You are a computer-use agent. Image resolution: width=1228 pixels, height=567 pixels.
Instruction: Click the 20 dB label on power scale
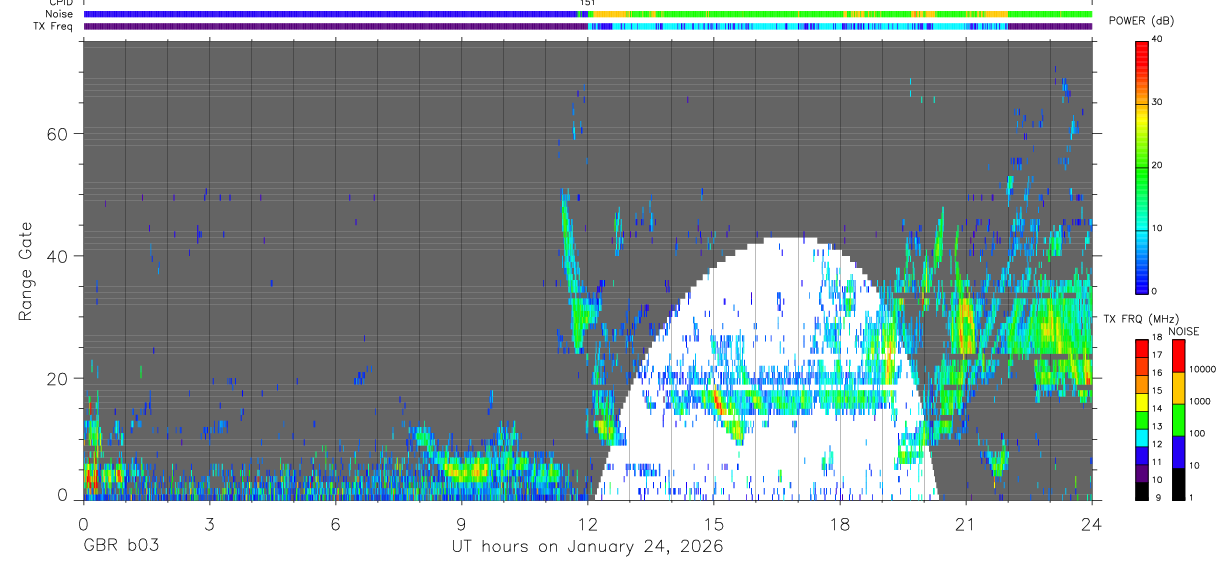pyautogui.click(x=1158, y=165)
